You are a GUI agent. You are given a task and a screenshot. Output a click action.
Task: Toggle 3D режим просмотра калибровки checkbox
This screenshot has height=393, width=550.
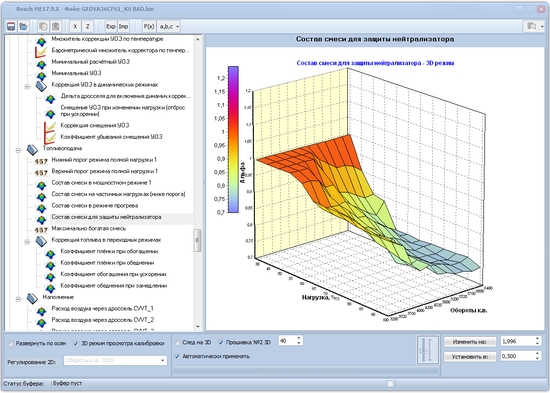[76, 344]
